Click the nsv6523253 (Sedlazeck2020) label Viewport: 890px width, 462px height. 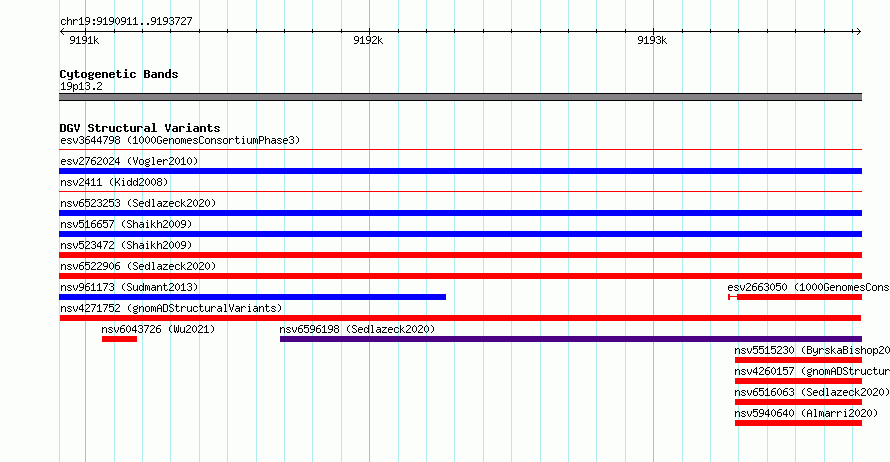(138, 203)
